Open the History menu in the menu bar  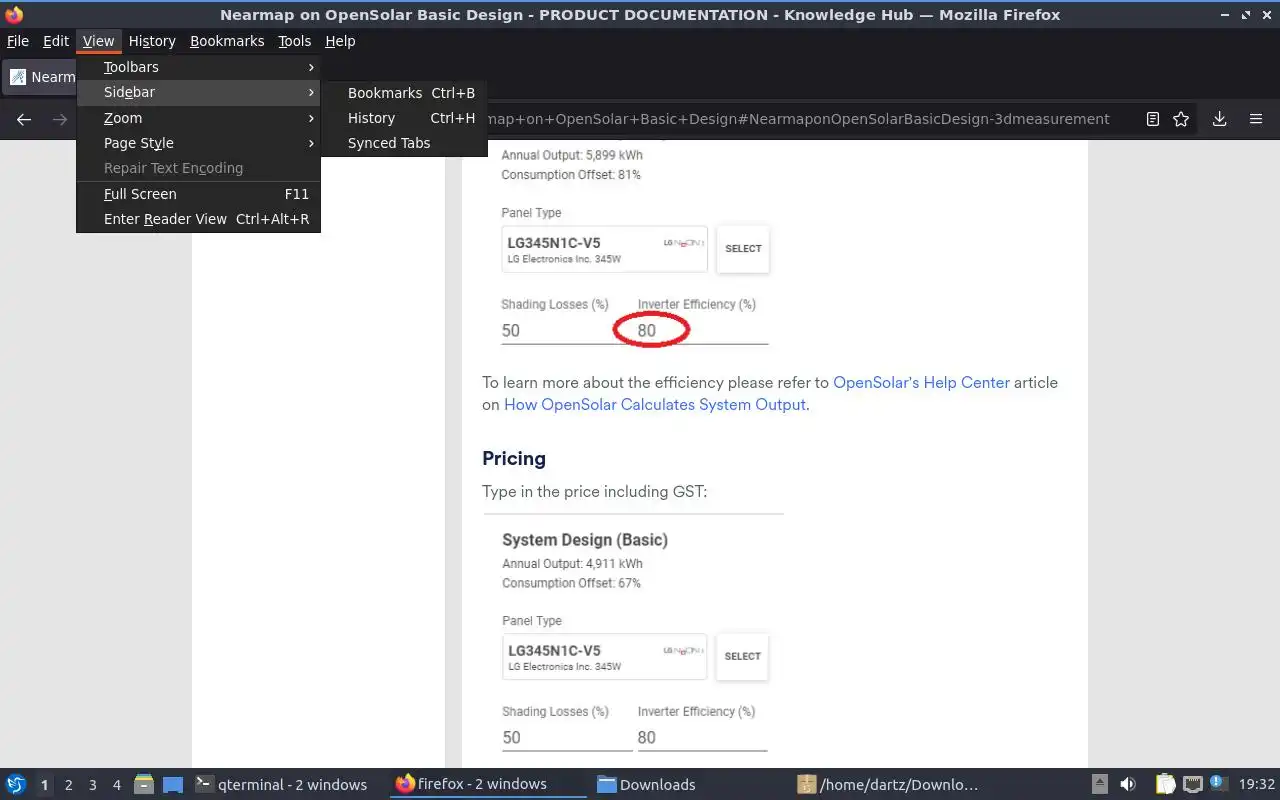click(x=152, y=41)
